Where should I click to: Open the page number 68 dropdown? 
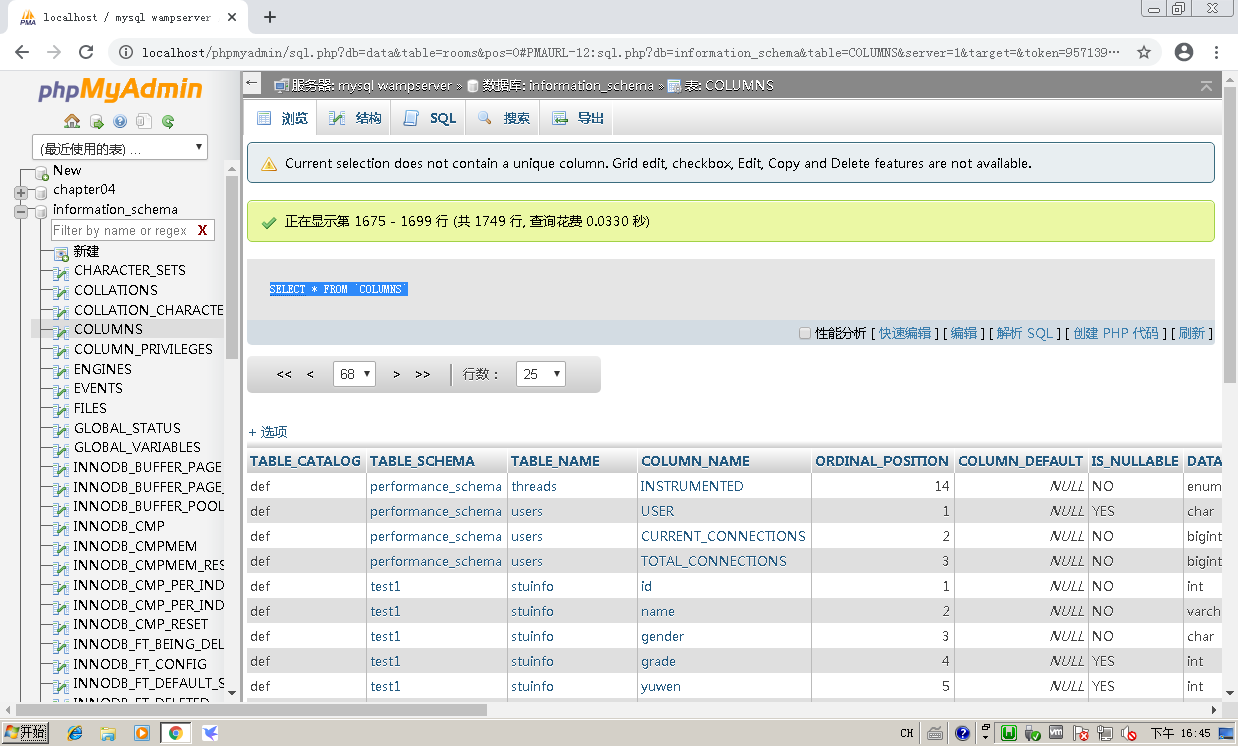pos(354,374)
